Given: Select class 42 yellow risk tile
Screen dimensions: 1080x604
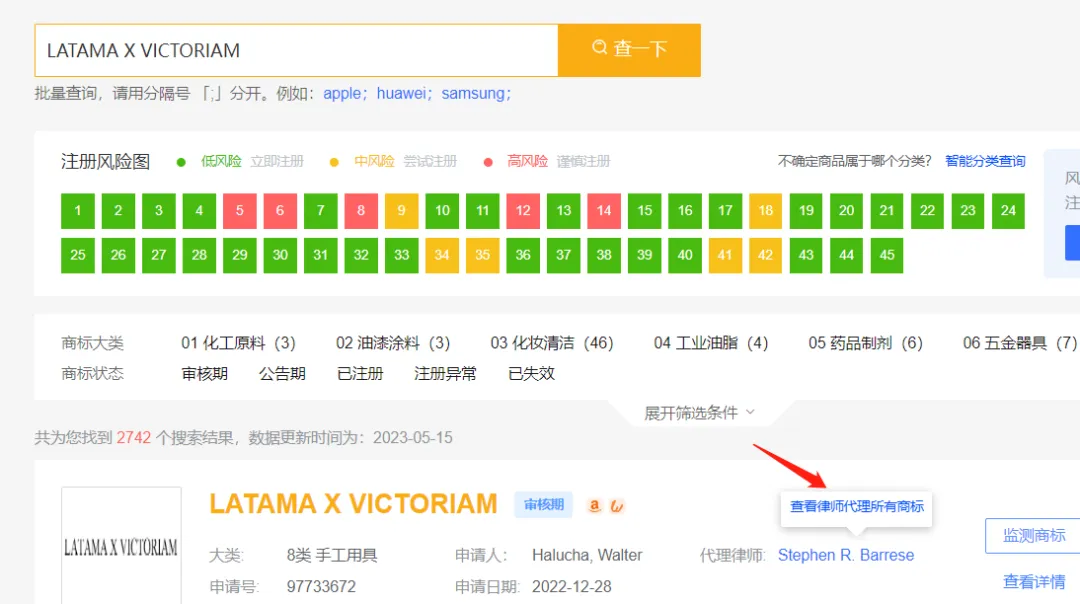Looking at the screenshot, I should [x=765, y=256].
